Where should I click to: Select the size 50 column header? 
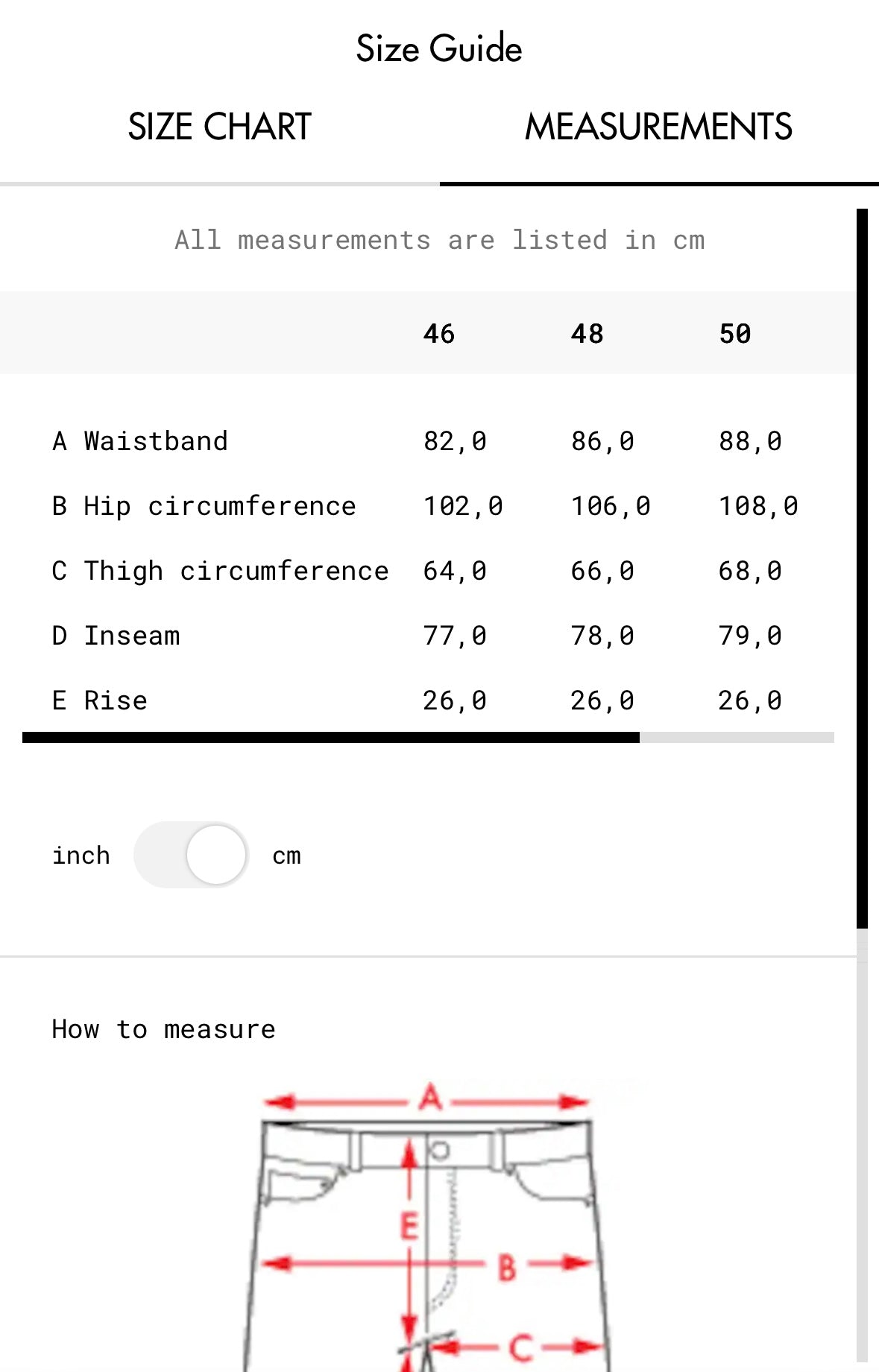pos(735,333)
